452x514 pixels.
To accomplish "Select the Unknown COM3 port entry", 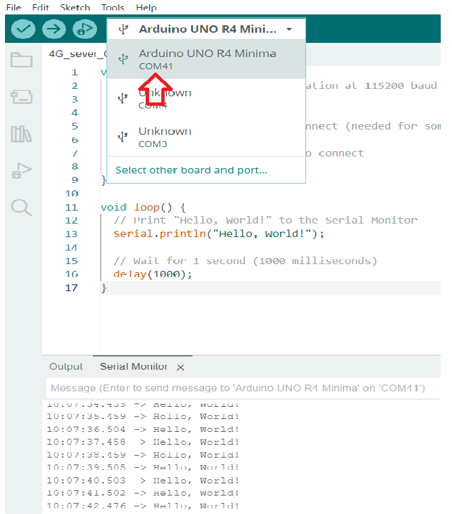I will point(206,137).
